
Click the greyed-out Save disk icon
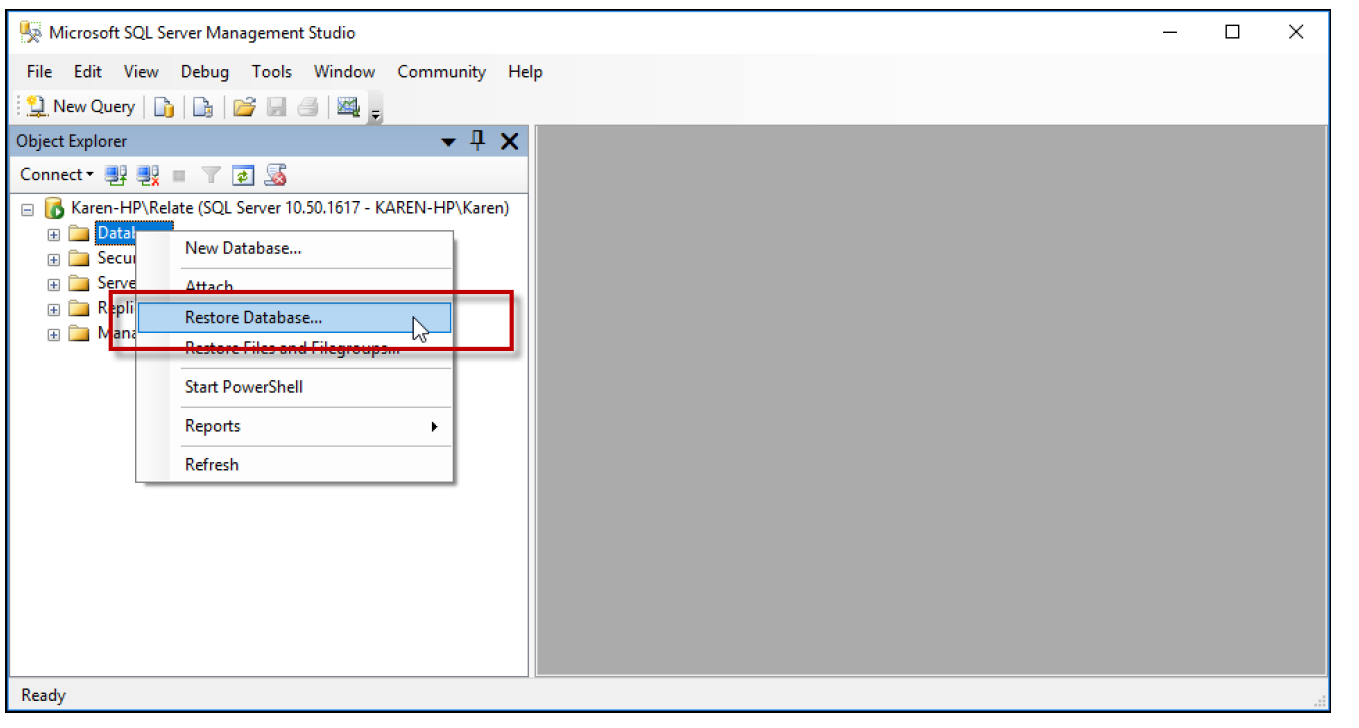tap(277, 107)
